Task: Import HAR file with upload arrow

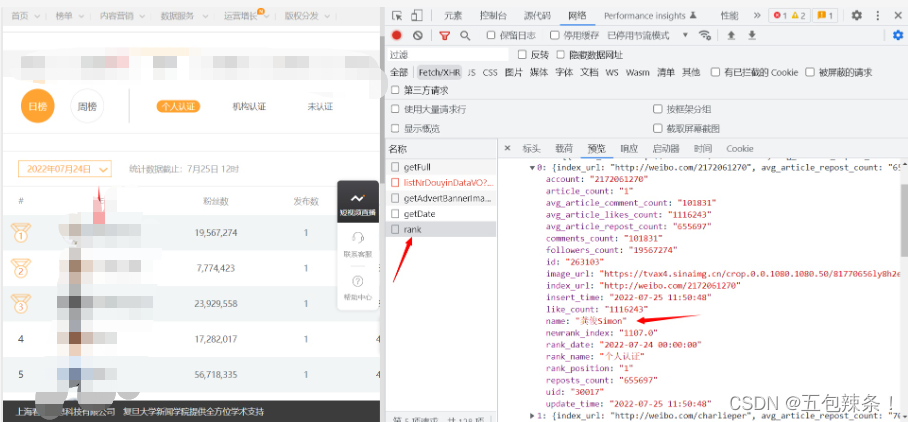Action: (731, 35)
